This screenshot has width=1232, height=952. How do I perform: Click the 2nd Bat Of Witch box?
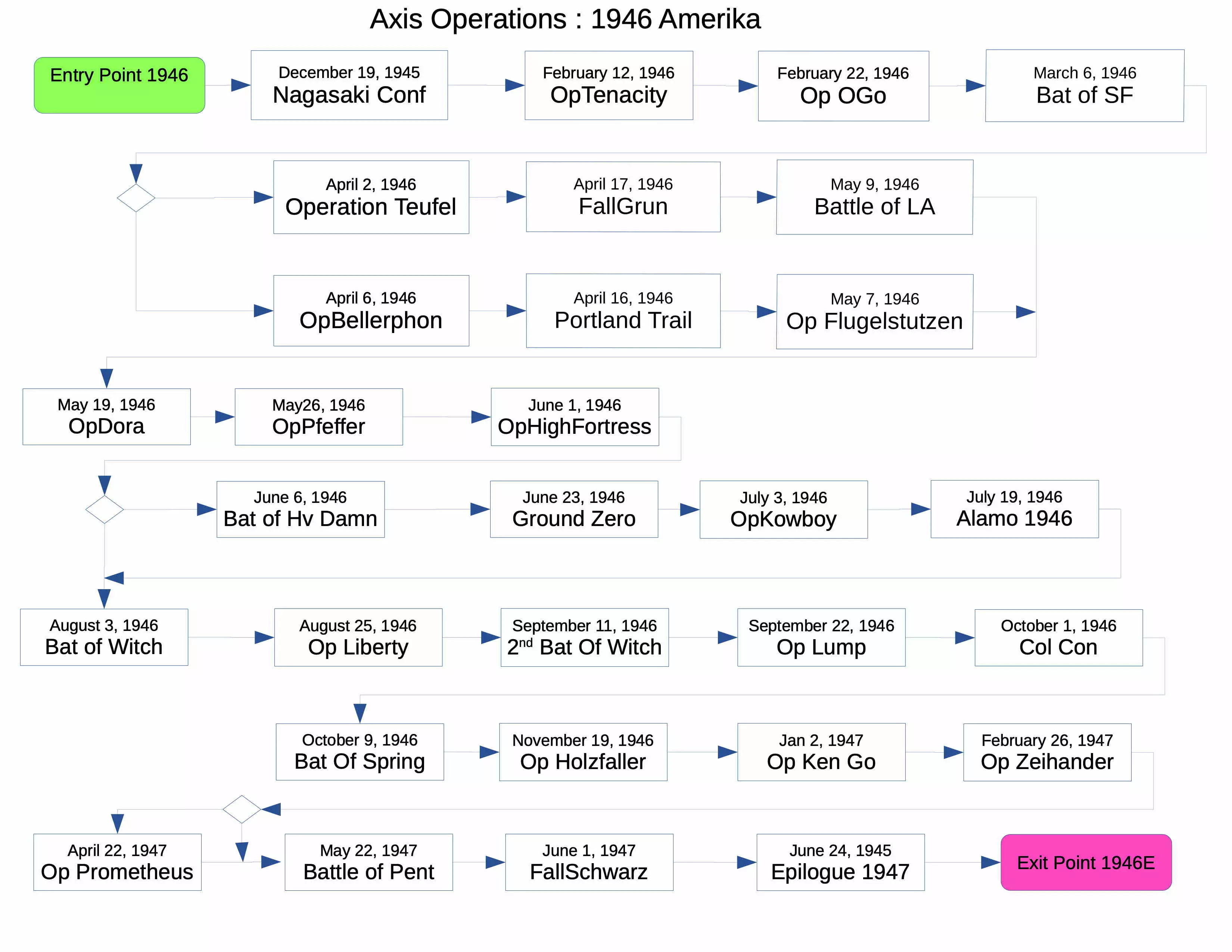[584, 637]
